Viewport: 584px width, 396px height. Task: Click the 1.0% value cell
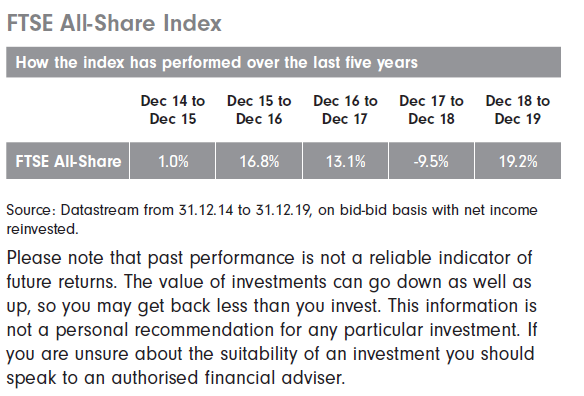coord(173,161)
